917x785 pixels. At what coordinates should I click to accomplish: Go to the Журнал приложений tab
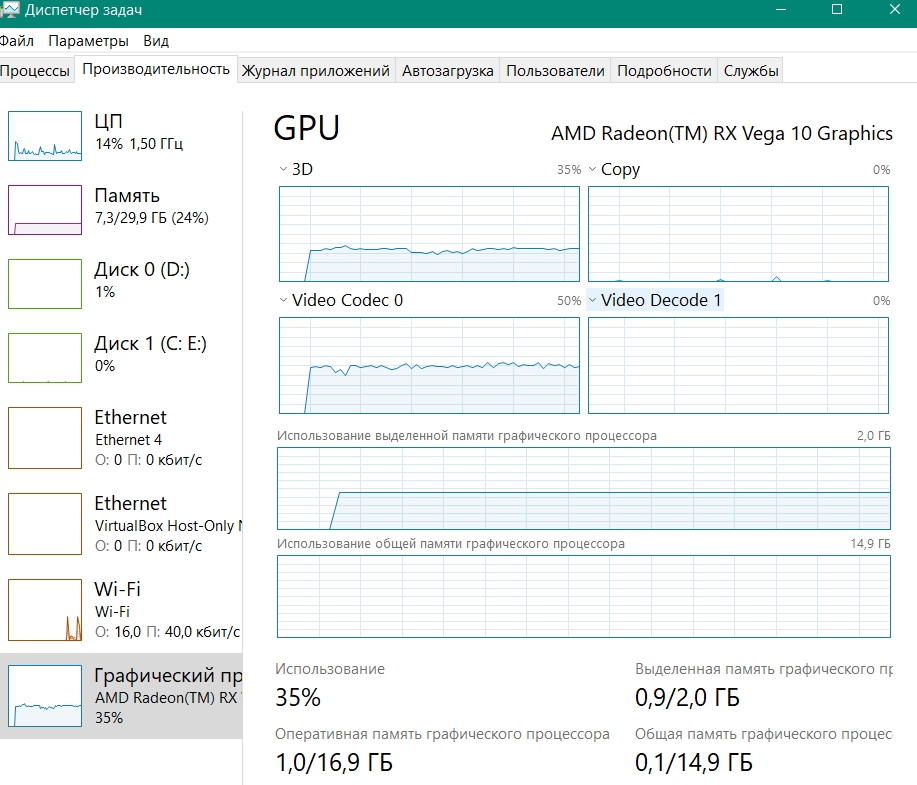coord(315,71)
